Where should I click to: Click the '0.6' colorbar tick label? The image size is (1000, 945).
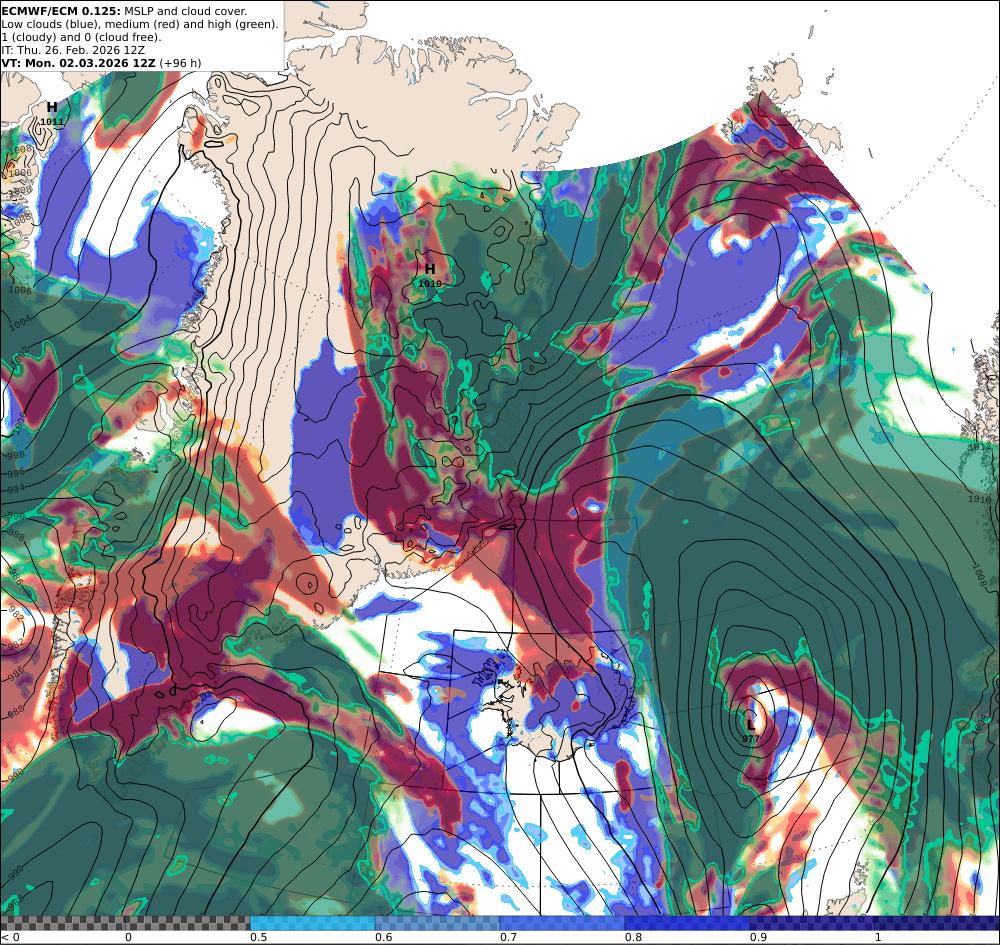click(383, 937)
